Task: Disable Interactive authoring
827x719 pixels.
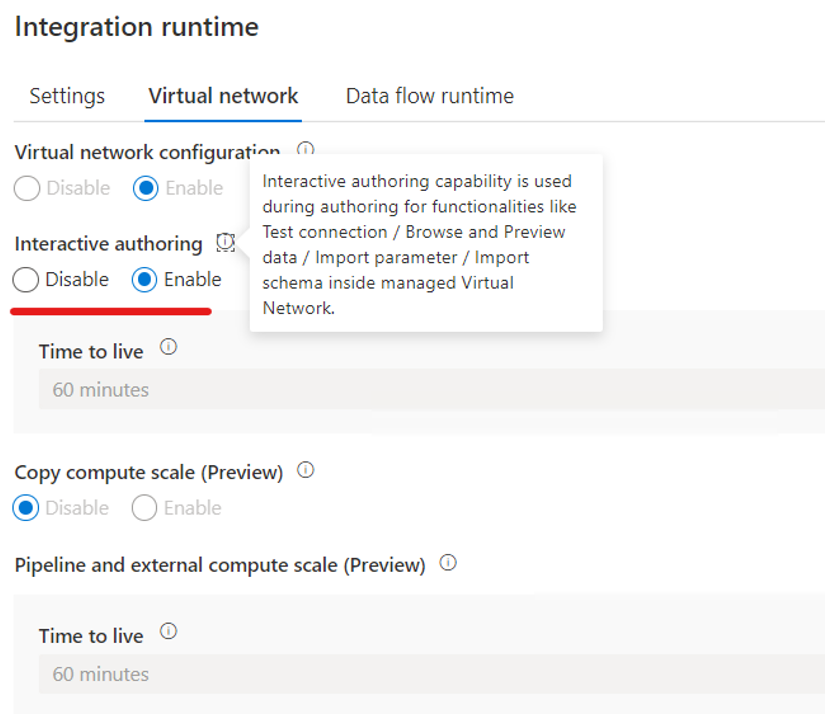Action: click(24, 280)
